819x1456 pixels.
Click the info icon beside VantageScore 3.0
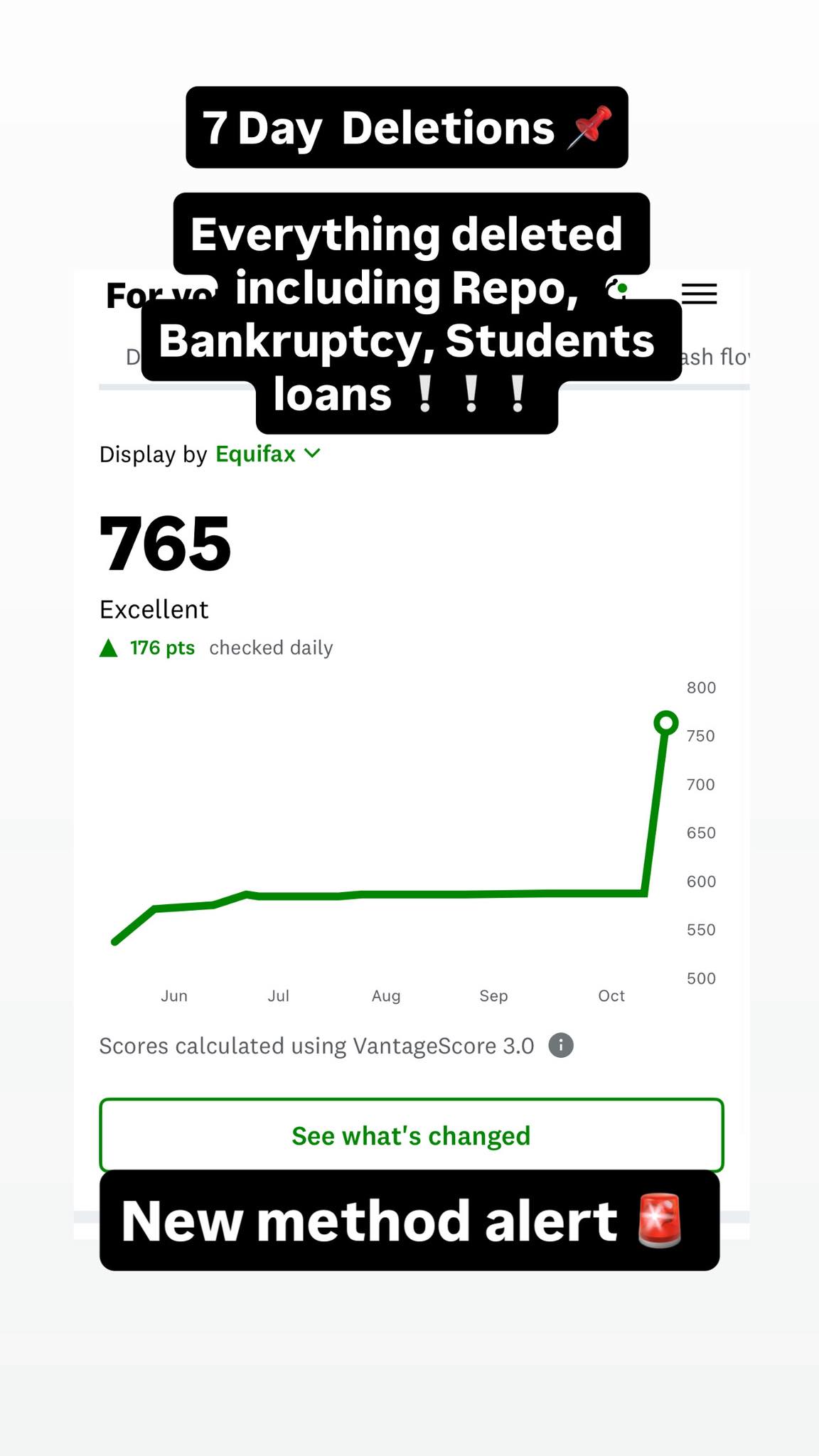561,1046
